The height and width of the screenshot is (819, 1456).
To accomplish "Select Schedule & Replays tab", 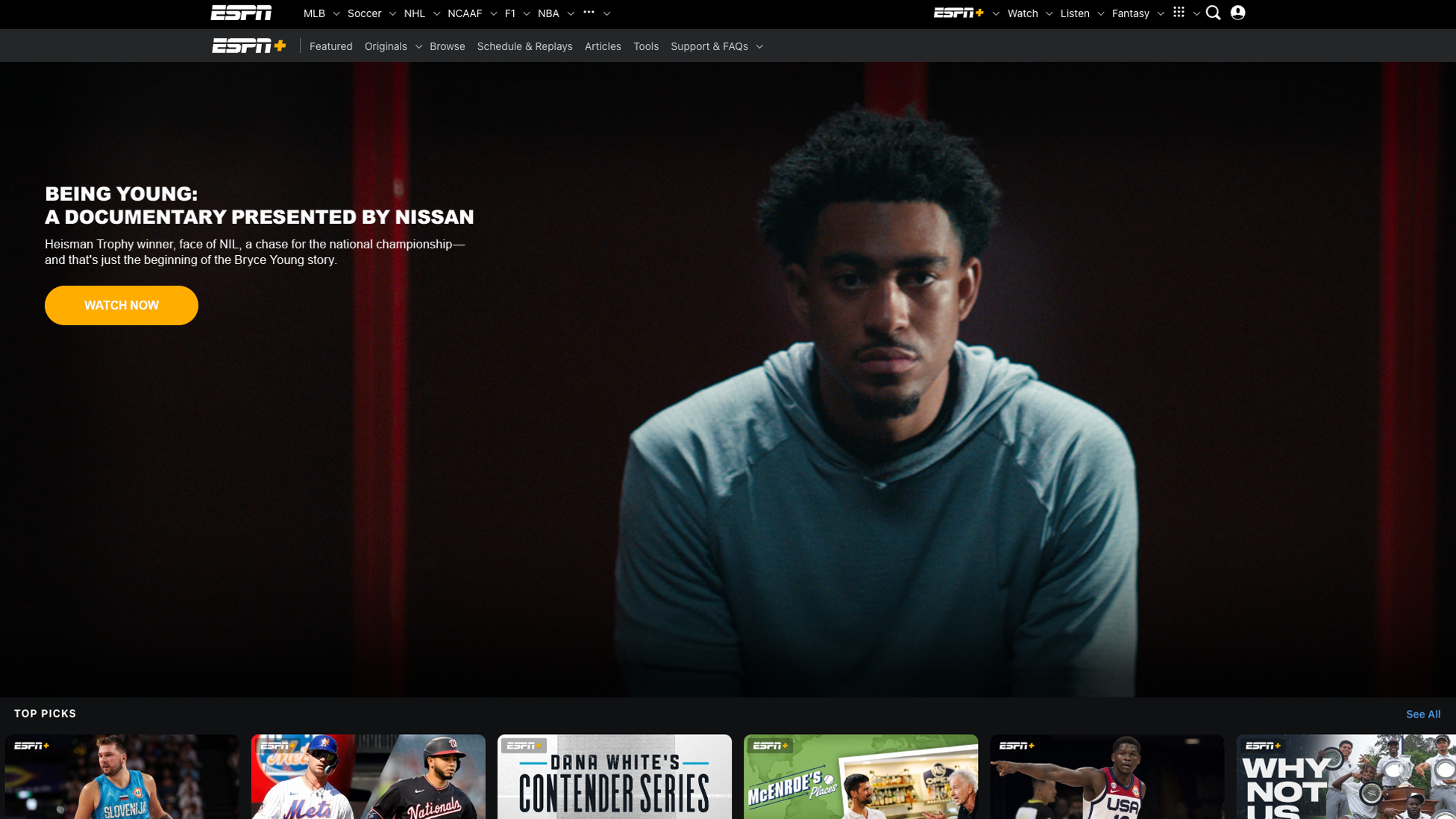I will point(524,46).
